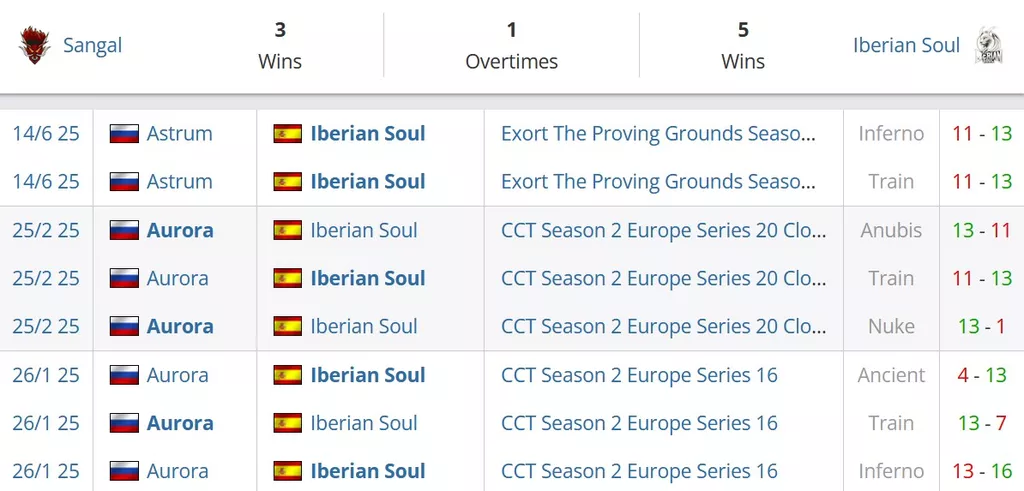The image size is (1024, 491).
Task: Open the Iberian Soul team link in header
Action: click(906, 46)
